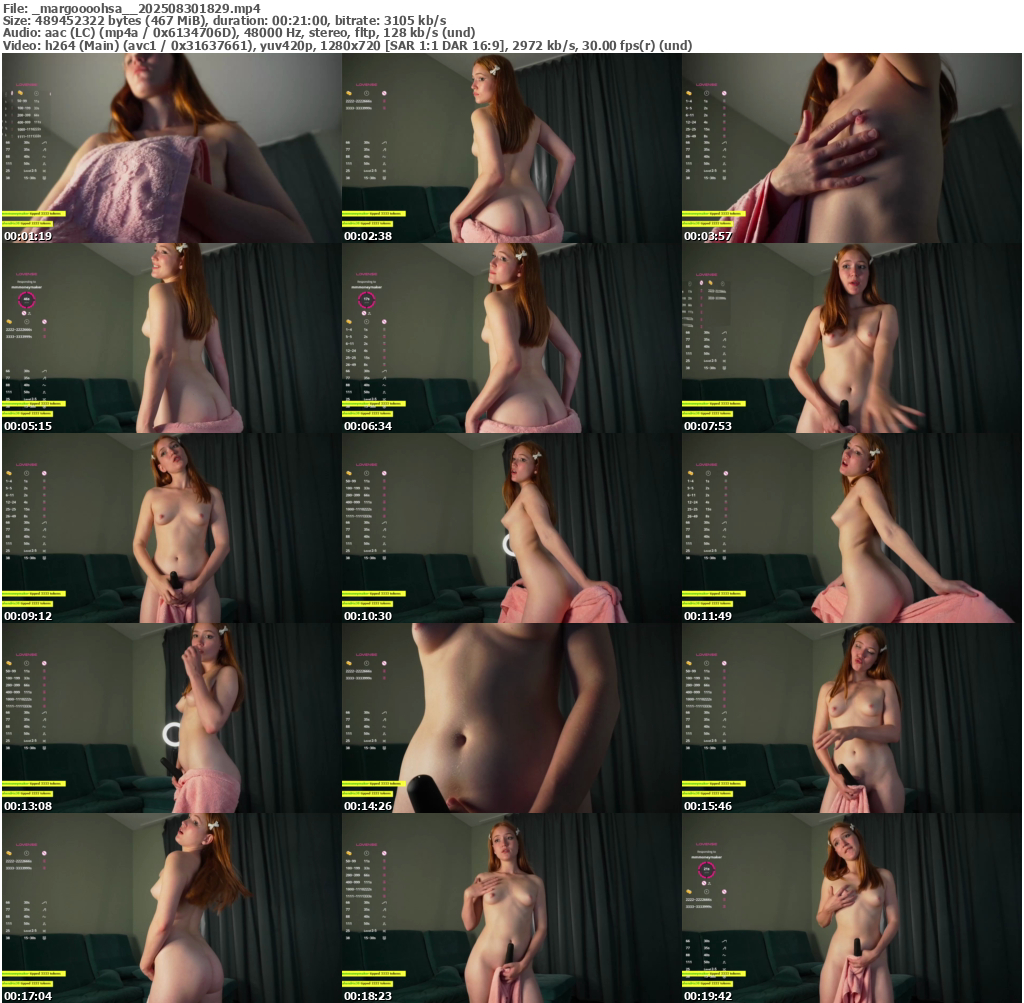Select the thumbnail marked 00:10:30
The width and height of the screenshot is (1024, 1003).
click(x=511, y=528)
